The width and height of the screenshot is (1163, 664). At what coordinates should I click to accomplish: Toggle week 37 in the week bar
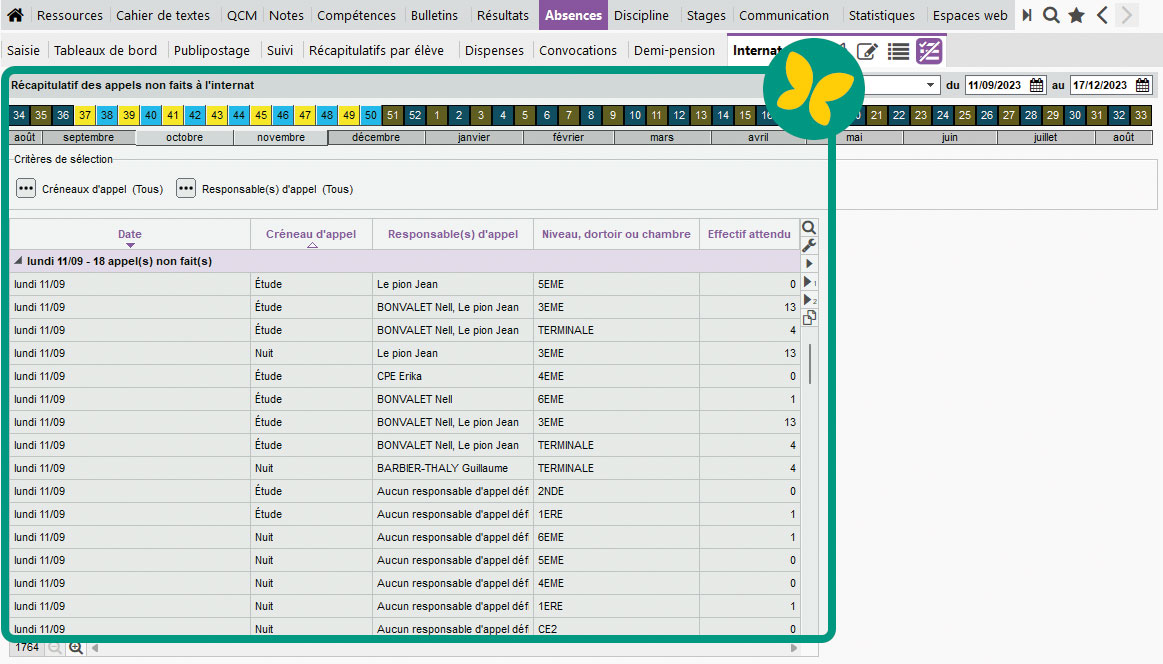[85, 115]
